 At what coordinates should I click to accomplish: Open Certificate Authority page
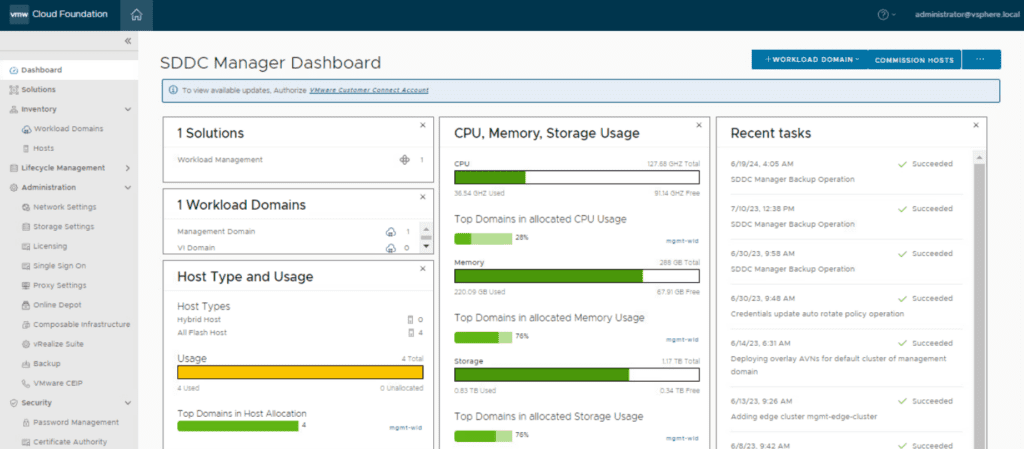(x=70, y=442)
